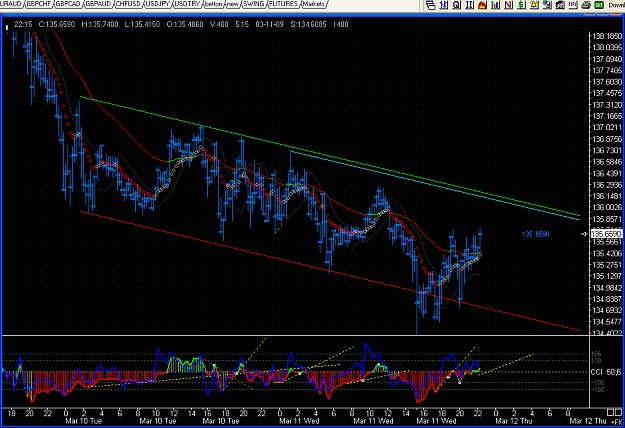This screenshot has height=428, width=625.
Task: Open the 'new' tab
Action: [x=233, y=4]
